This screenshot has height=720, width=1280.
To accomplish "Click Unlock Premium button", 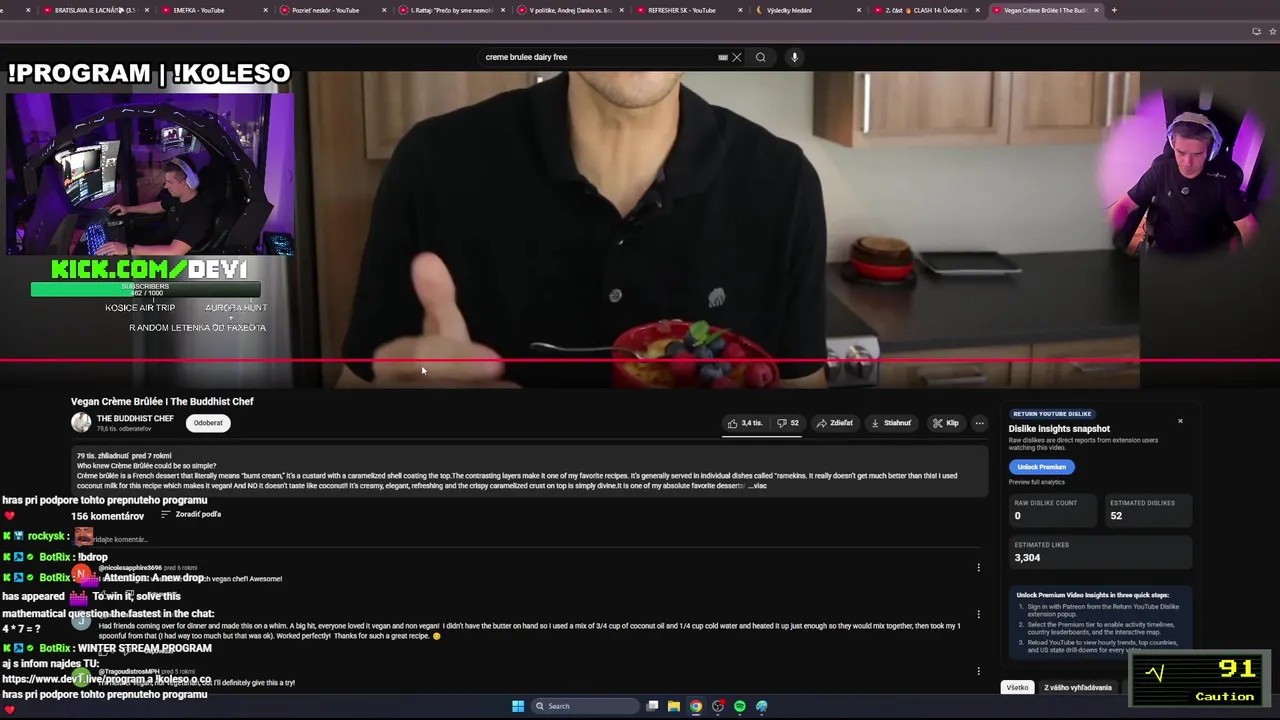I will (1041, 467).
